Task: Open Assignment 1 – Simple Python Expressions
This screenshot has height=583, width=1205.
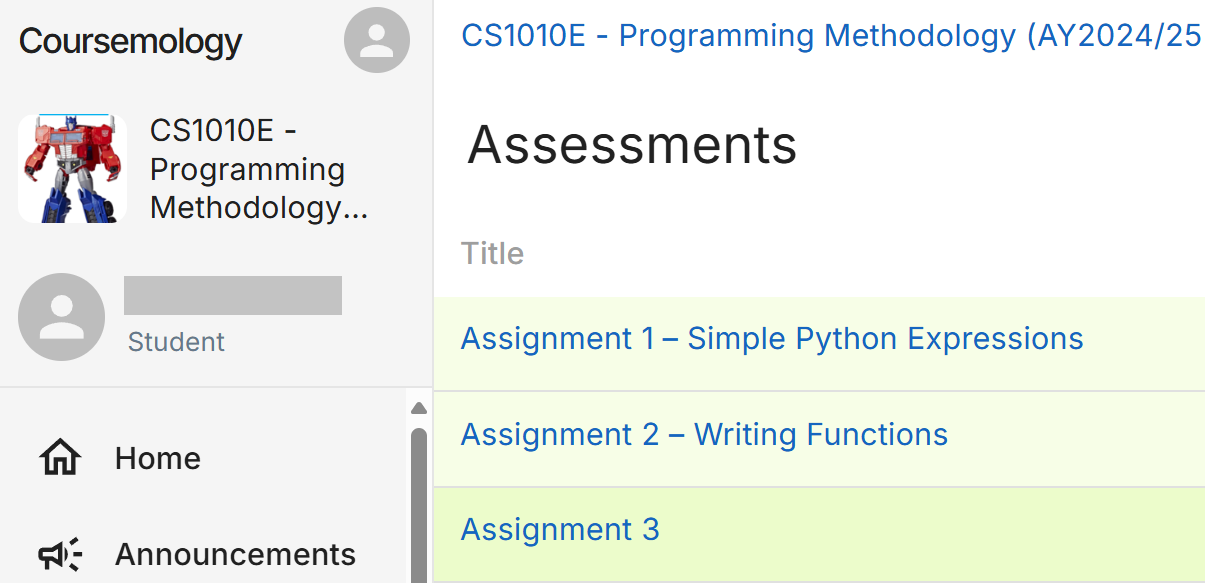Action: (771, 339)
